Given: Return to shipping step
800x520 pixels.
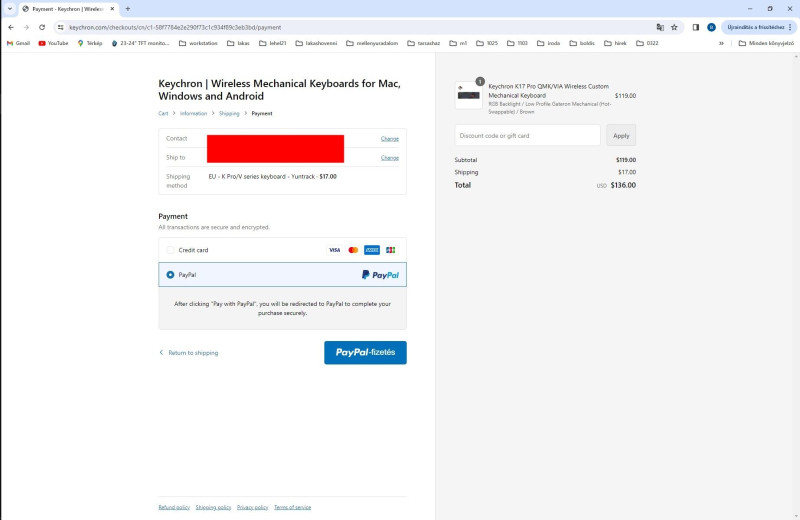Looking at the screenshot, I should pyautogui.click(x=189, y=353).
